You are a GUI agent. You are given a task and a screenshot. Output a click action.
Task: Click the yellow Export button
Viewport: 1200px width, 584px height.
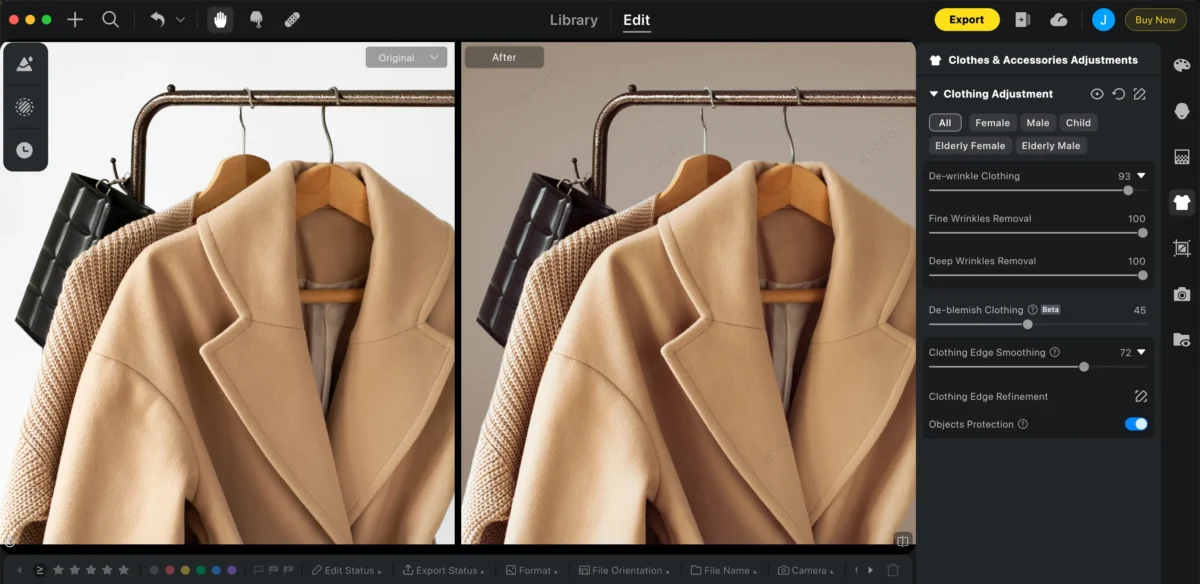point(966,20)
